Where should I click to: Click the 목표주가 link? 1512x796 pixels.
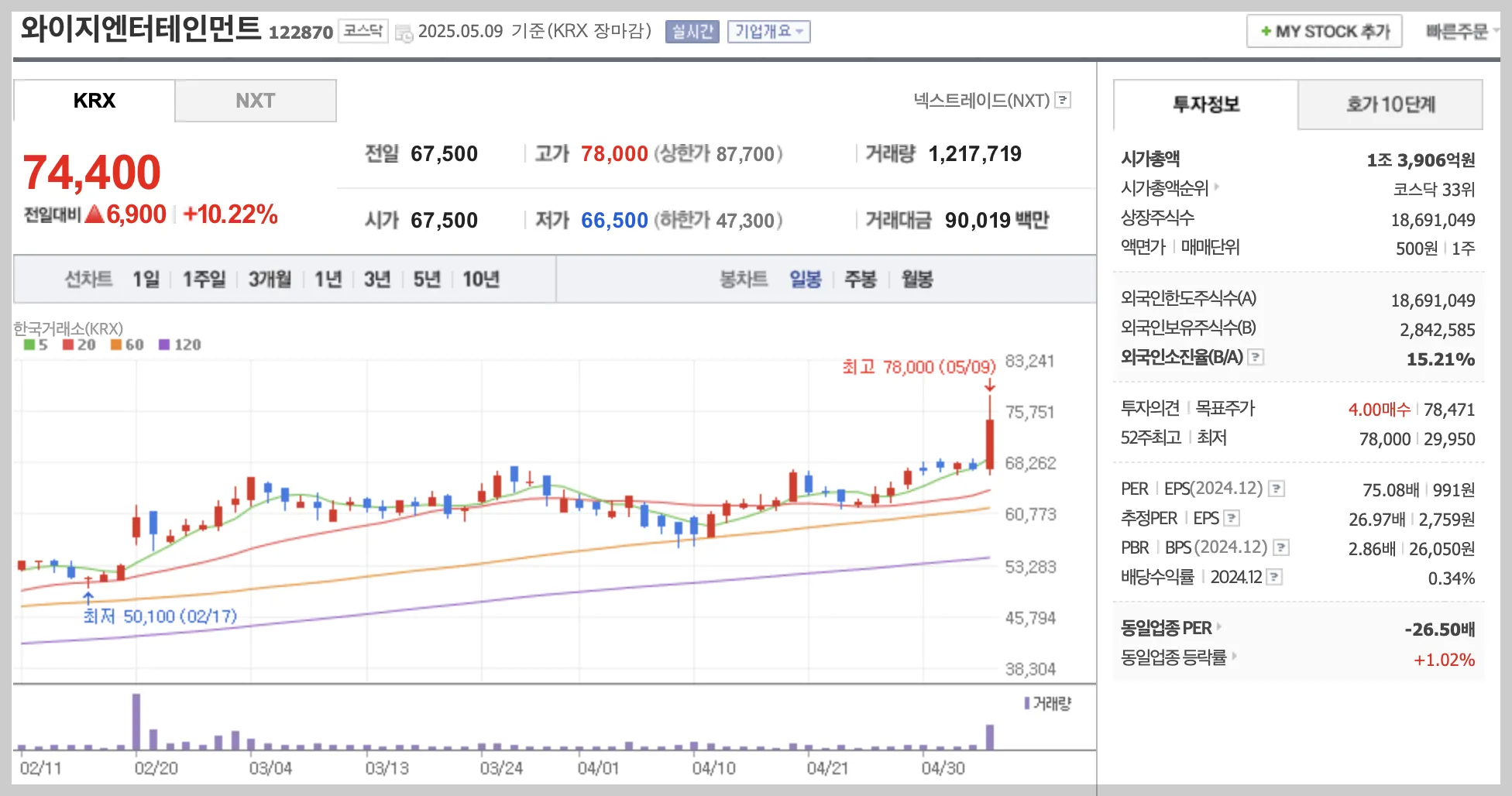pyautogui.click(x=1225, y=408)
